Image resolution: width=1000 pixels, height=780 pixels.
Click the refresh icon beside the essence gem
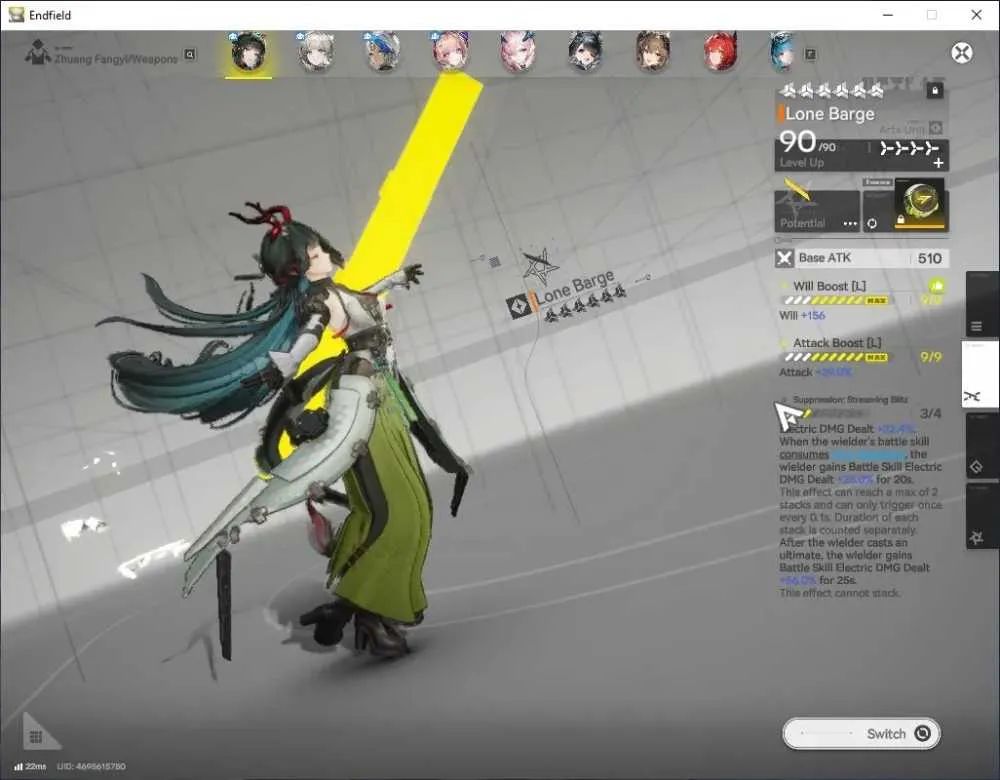point(872,224)
